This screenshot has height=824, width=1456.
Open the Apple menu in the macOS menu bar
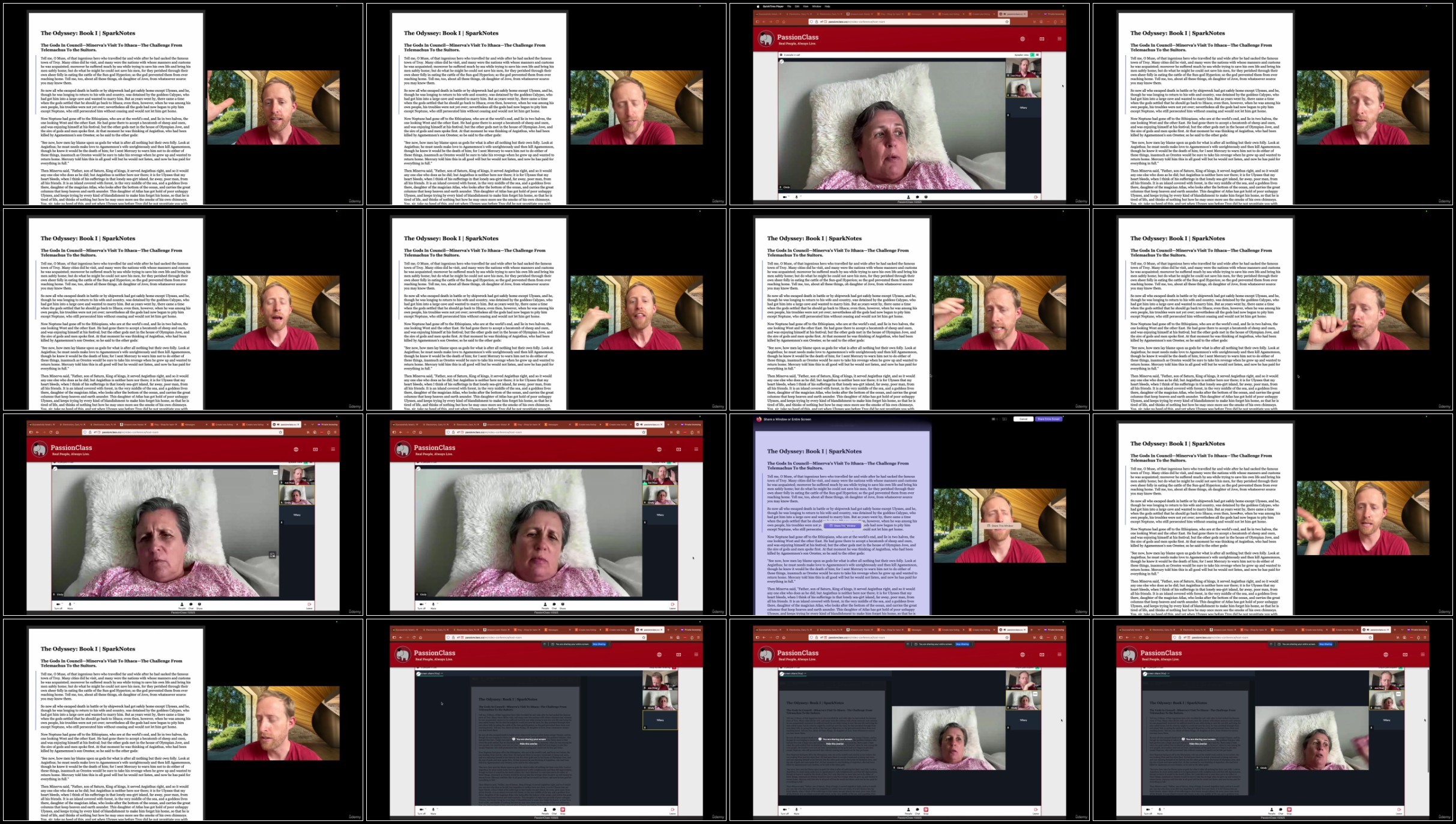coord(758,6)
